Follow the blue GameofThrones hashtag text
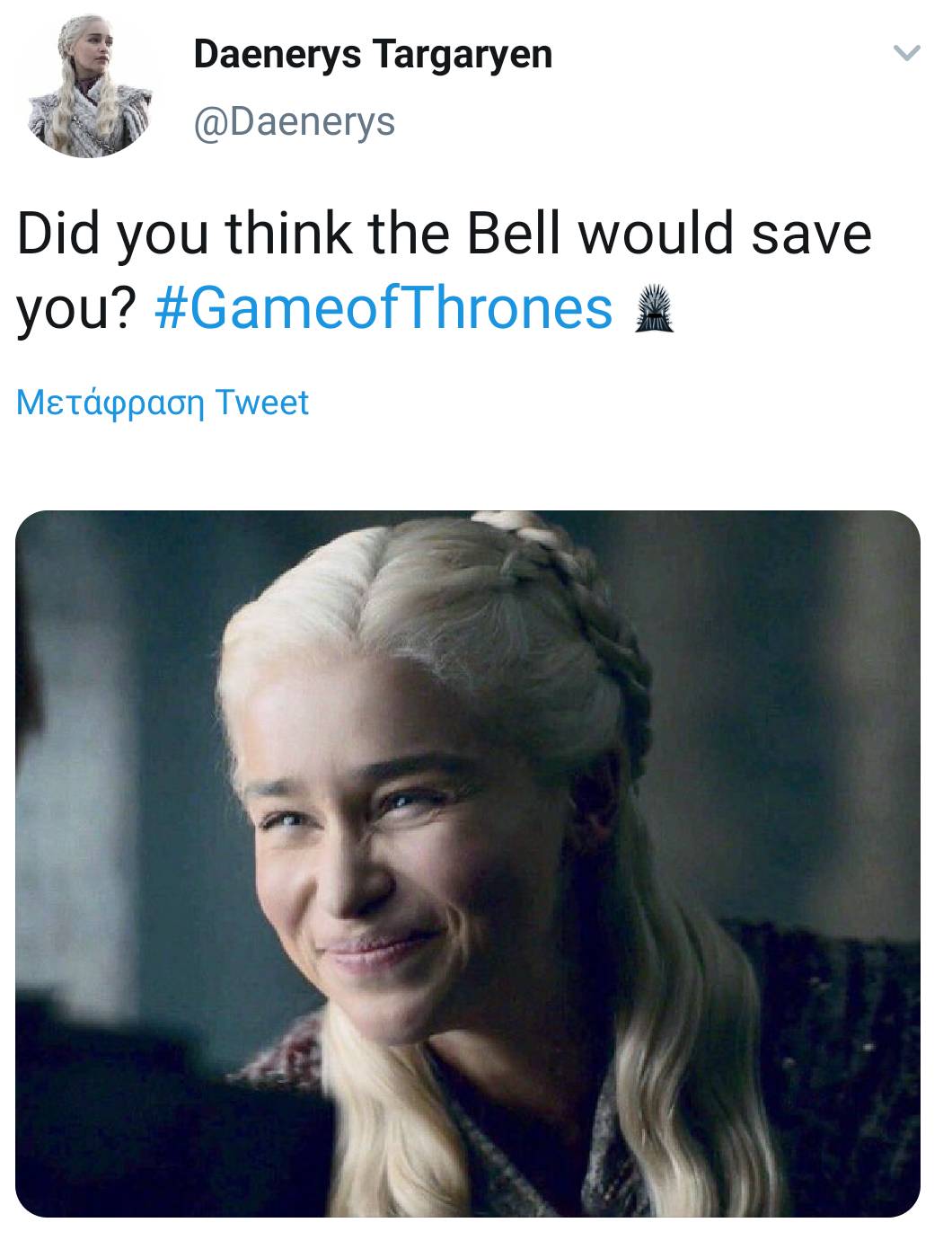952x1258 pixels. click(384, 308)
